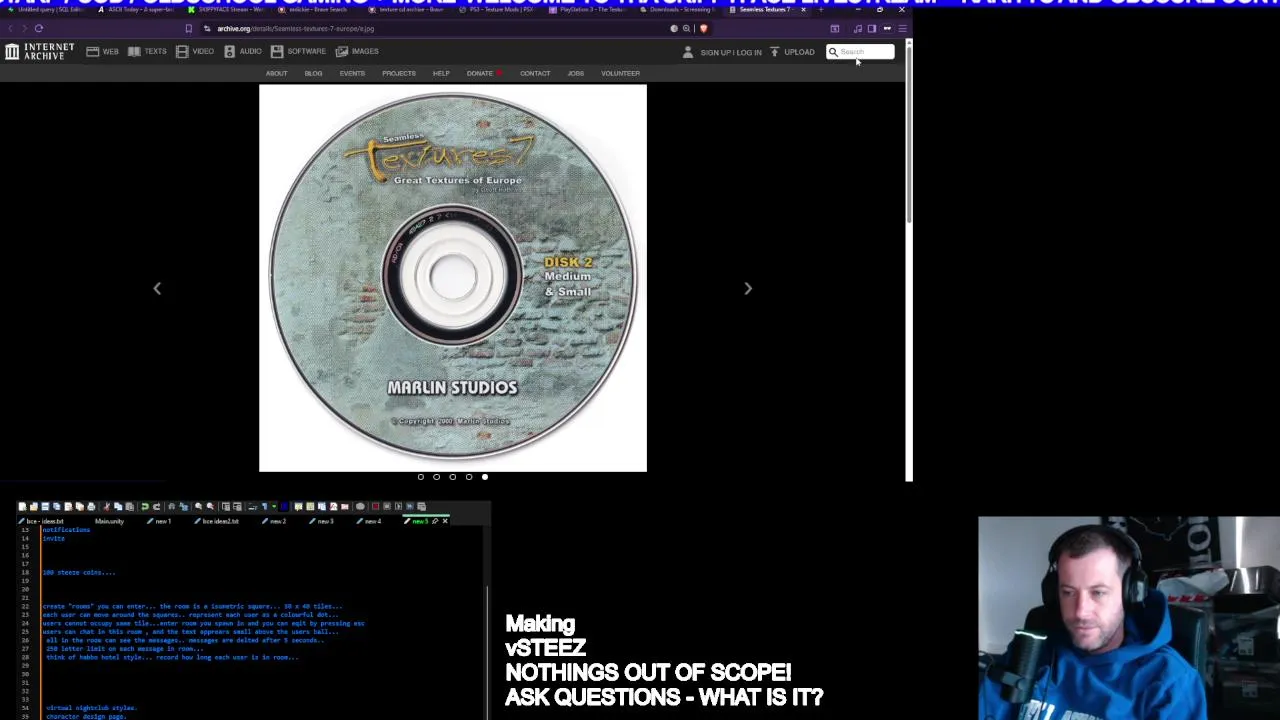Screen dimensions: 1280x720
Task: Switch to new 3 tab in Notepad++
Action: [x=323, y=521]
